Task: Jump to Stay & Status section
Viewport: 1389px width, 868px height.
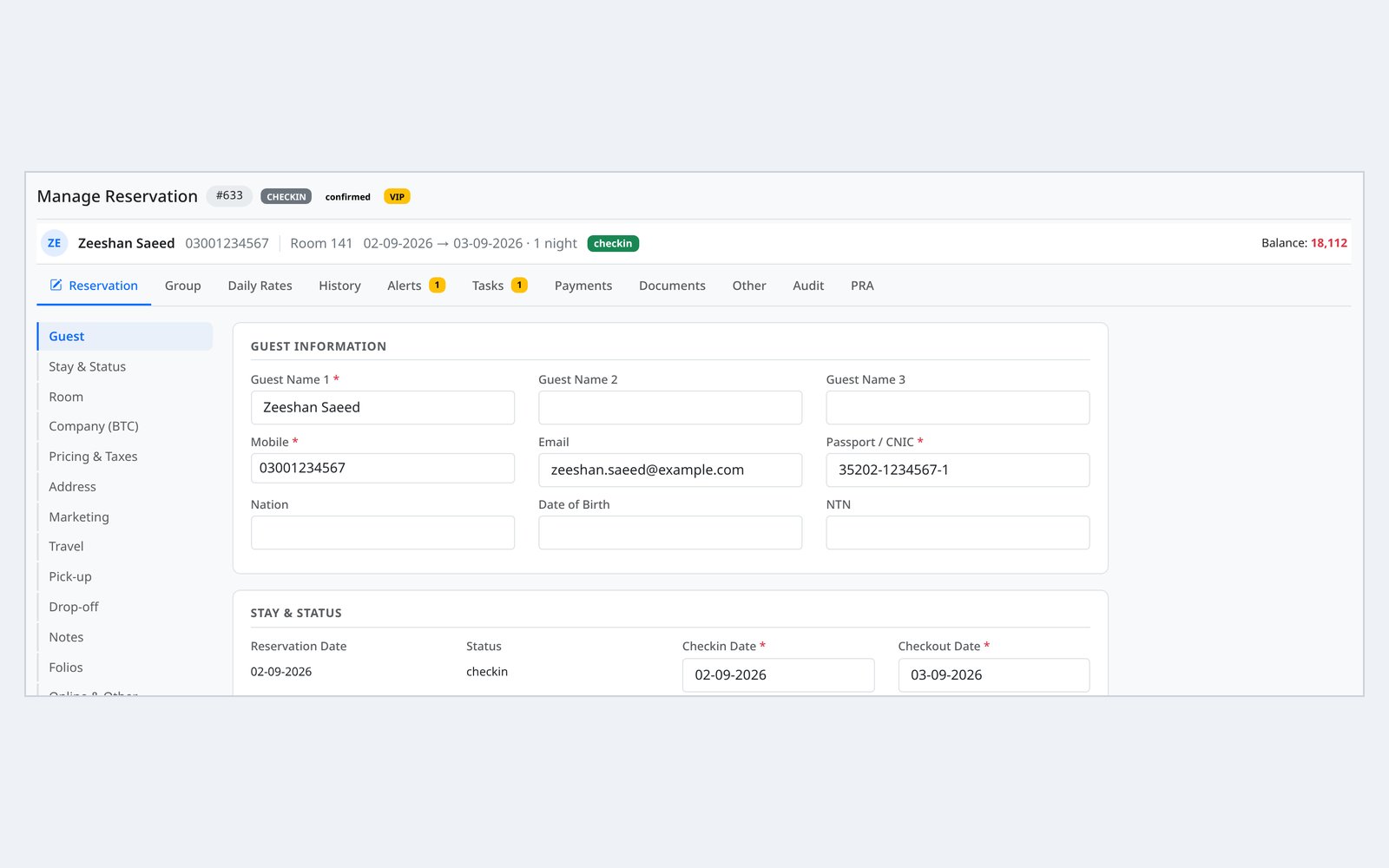Action: 125,366
